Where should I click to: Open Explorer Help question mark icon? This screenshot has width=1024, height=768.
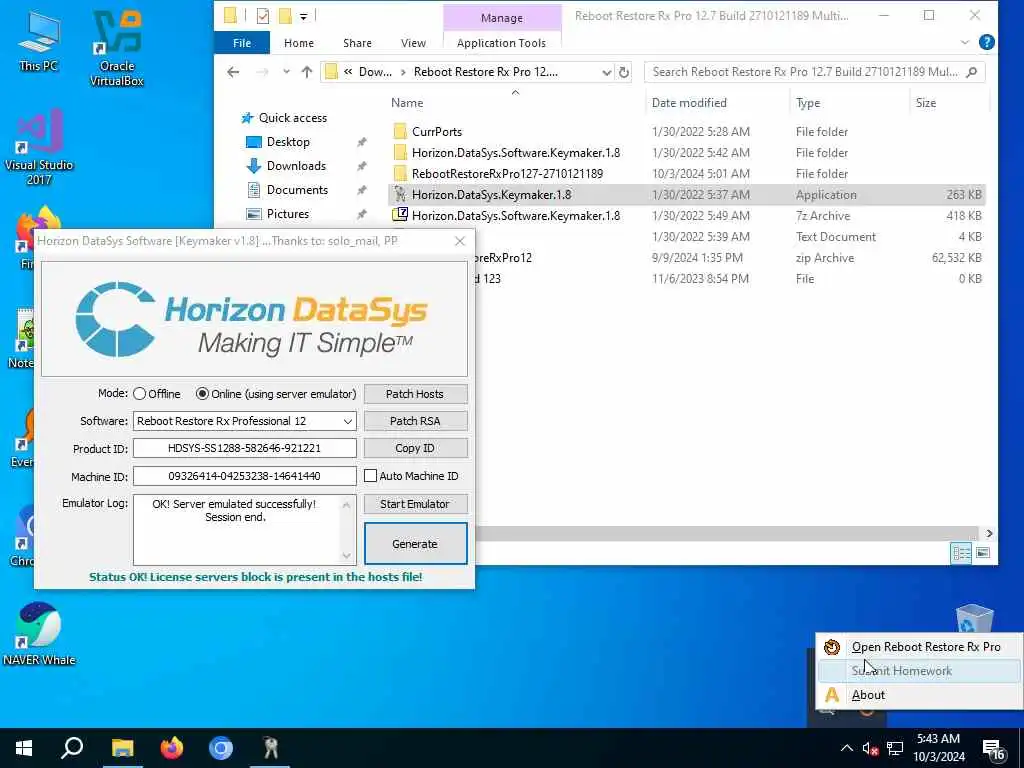987,42
